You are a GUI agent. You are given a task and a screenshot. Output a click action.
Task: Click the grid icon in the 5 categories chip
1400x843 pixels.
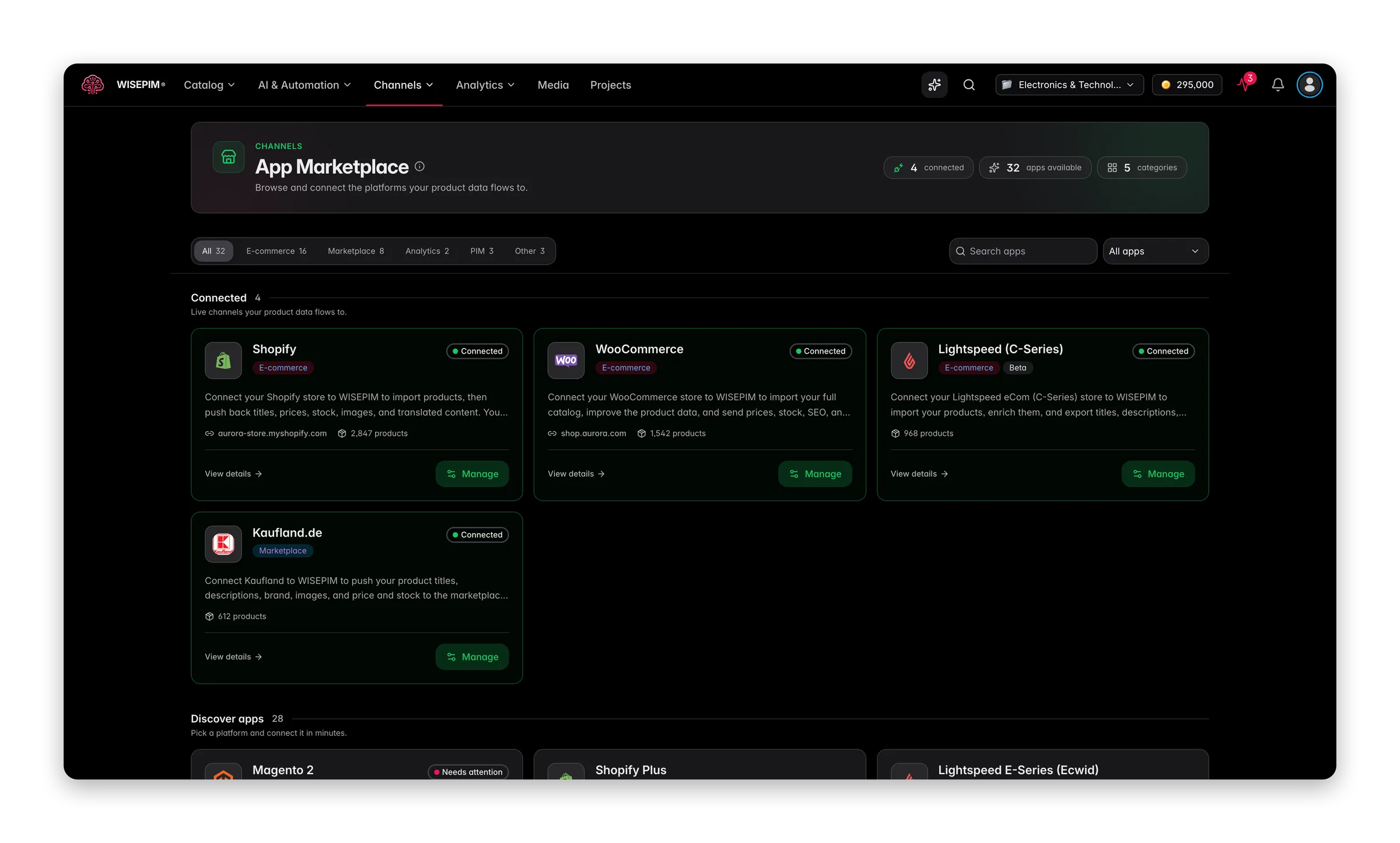(1112, 167)
